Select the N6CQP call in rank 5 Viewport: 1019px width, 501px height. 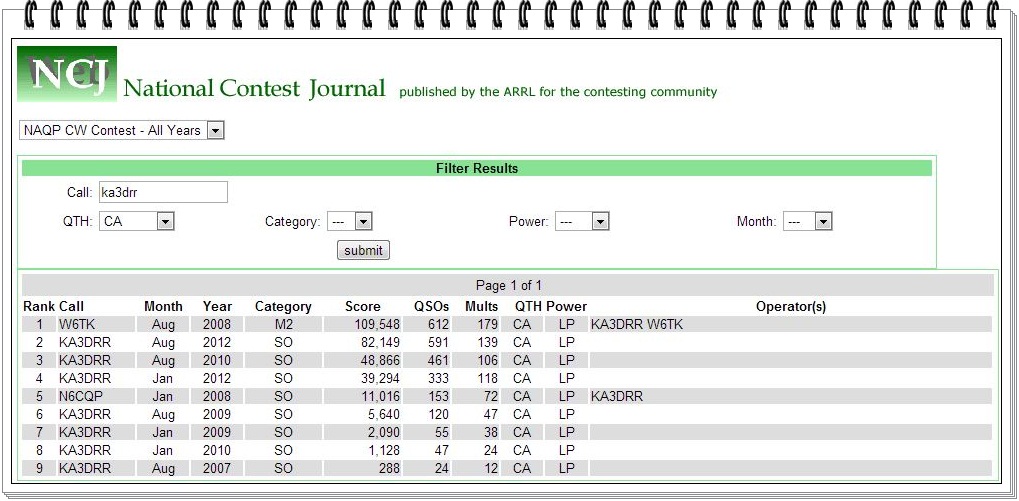click(81, 396)
